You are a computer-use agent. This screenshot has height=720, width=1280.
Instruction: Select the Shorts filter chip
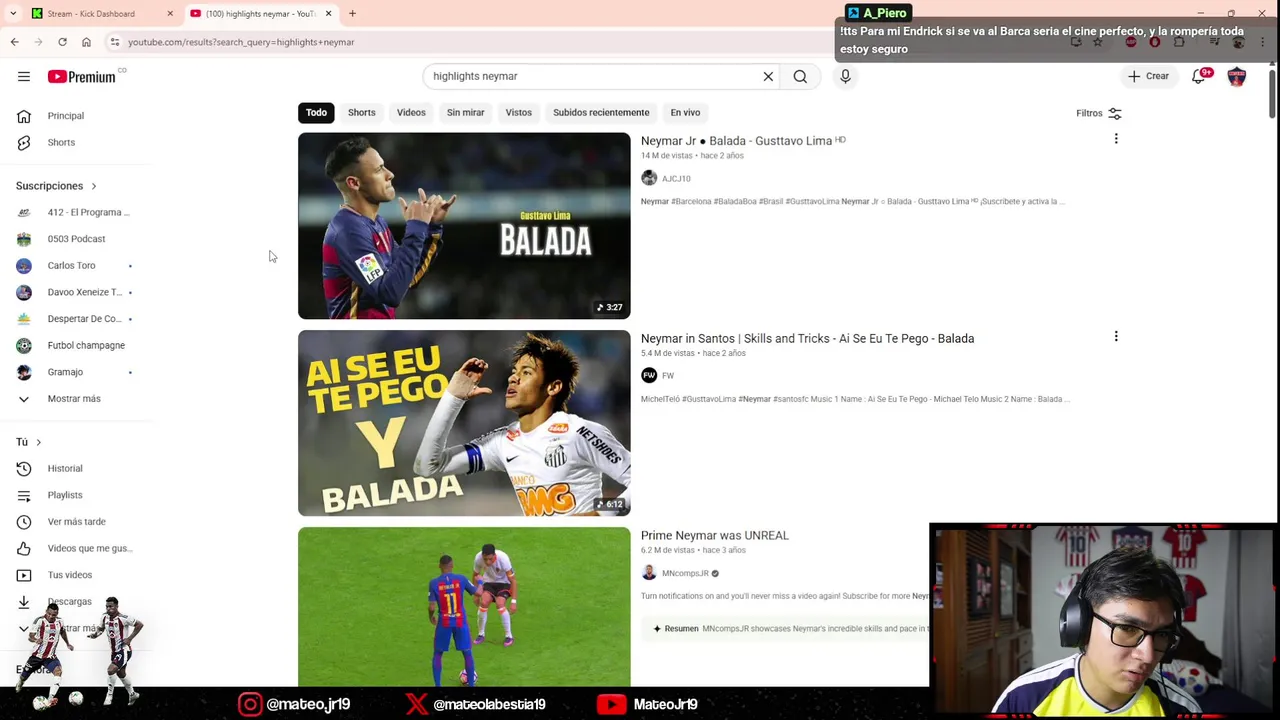(x=362, y=112)
